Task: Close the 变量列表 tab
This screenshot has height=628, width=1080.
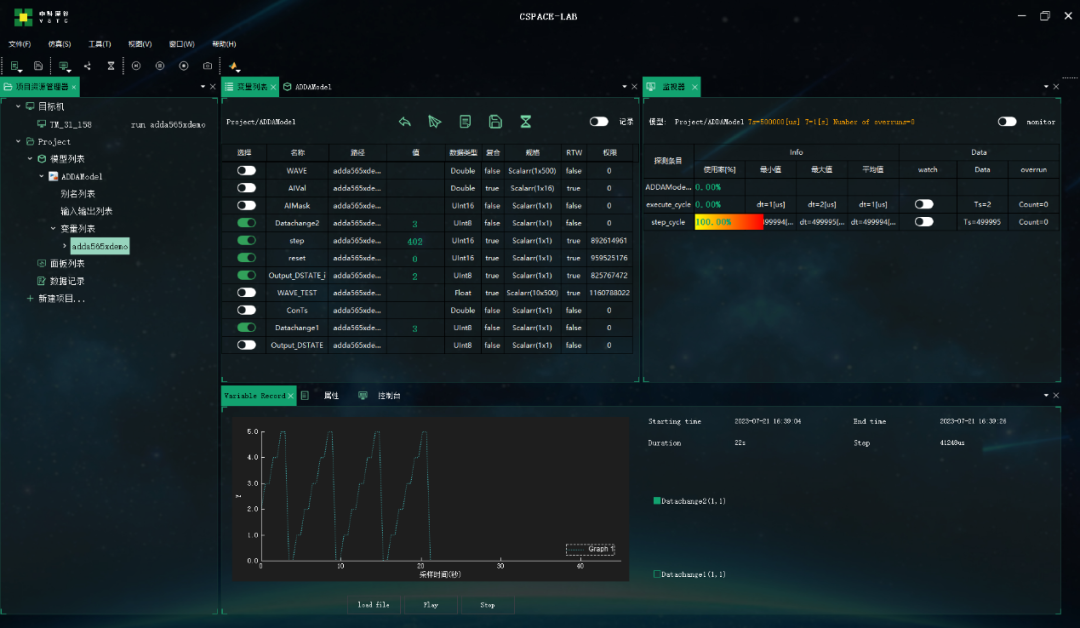Action: point(273,87)
